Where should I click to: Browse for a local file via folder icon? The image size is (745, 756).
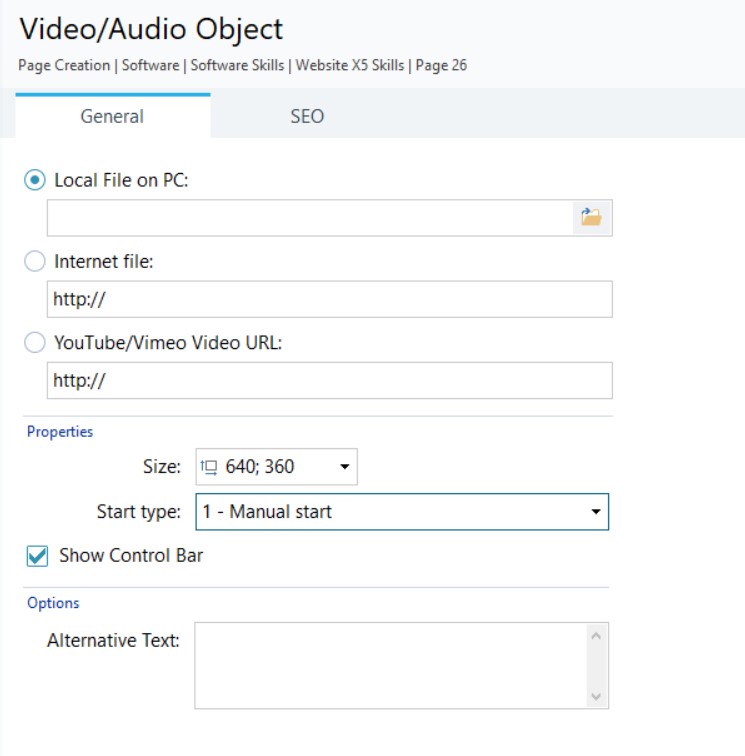pos(592,217)
